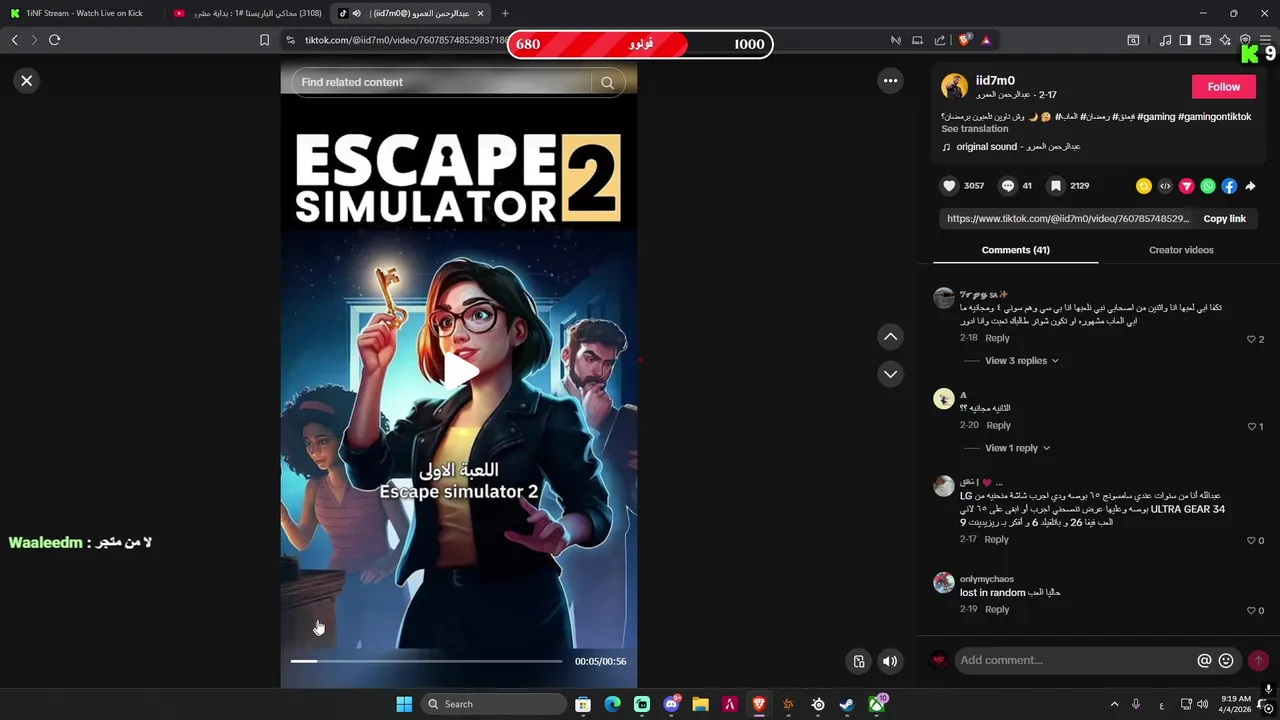Like onlymychaos 'lost in random' comment
This screenshot has height=720, width=1280.
tap(1251, 610)
